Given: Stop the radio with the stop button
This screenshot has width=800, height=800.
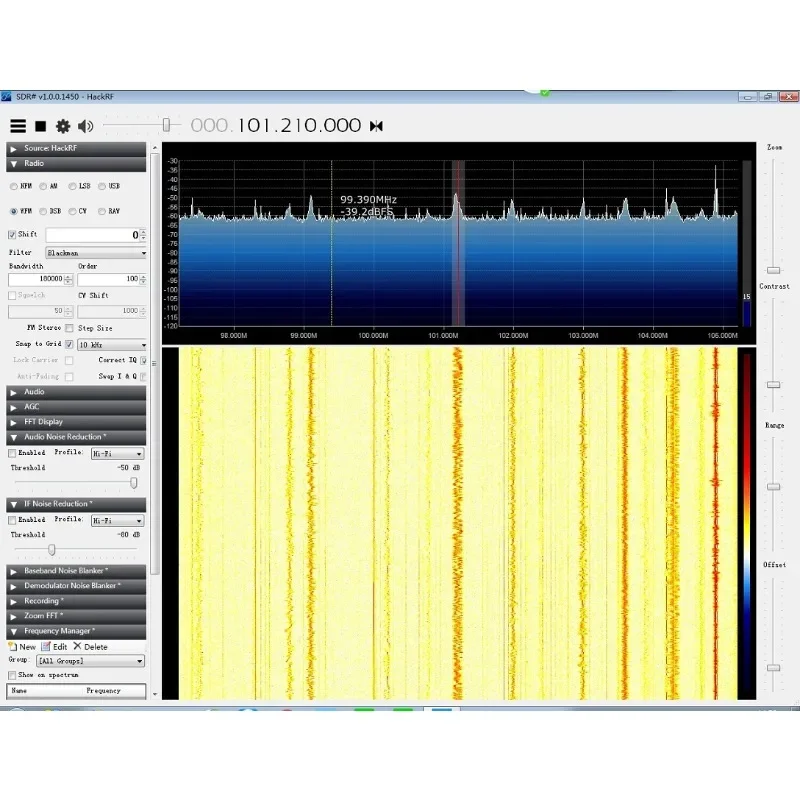Looking at the screenshot, I should 41,126.
